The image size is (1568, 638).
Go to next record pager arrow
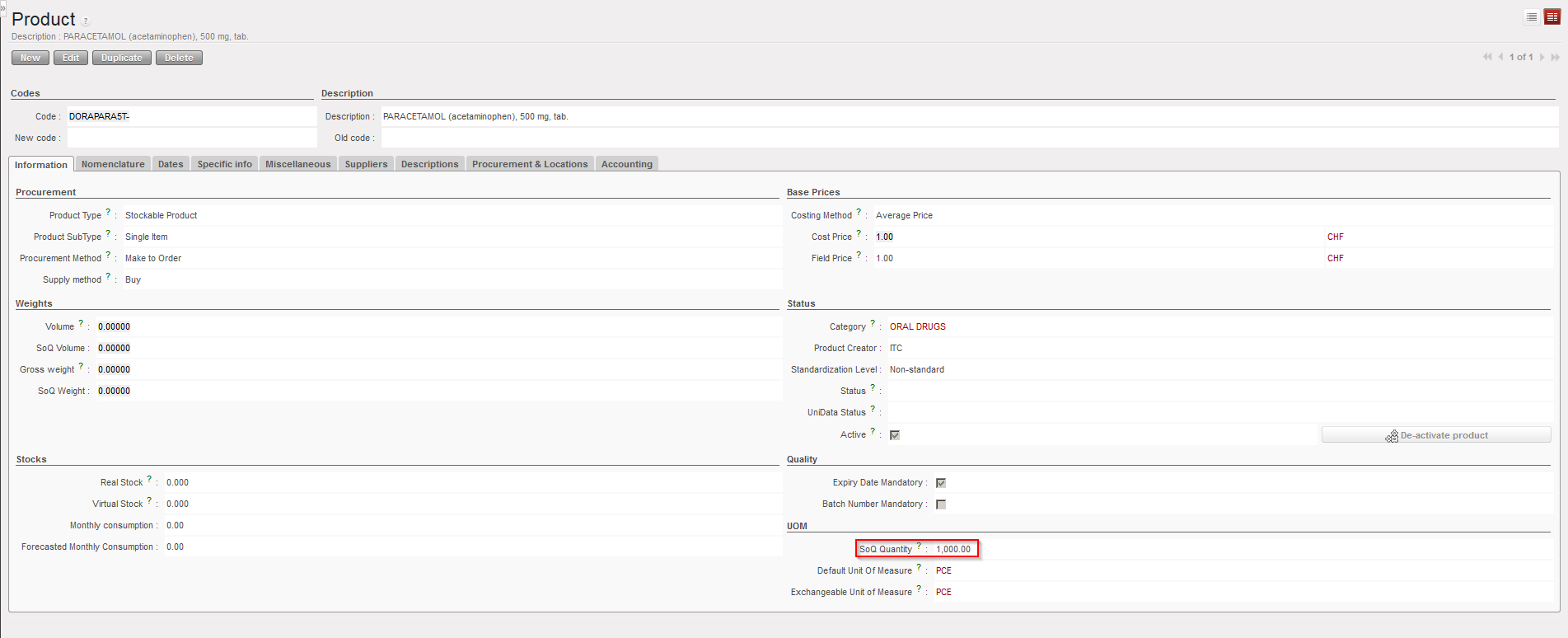[1542, 57]
